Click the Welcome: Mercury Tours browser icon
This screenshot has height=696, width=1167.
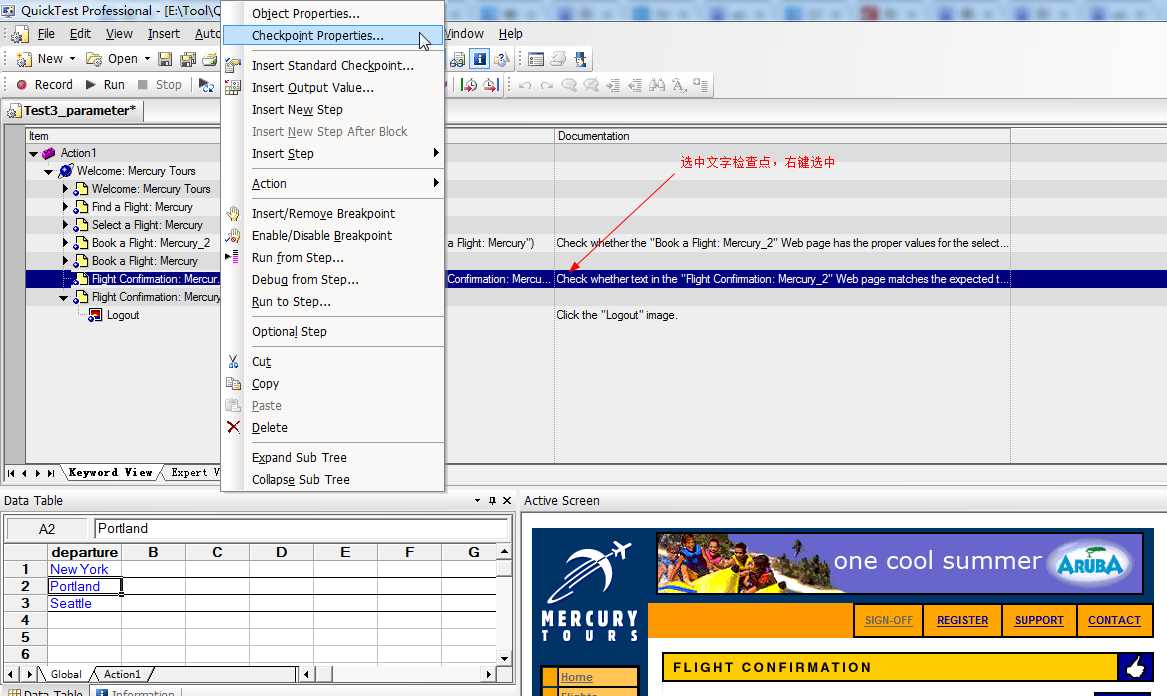point(65,170)
